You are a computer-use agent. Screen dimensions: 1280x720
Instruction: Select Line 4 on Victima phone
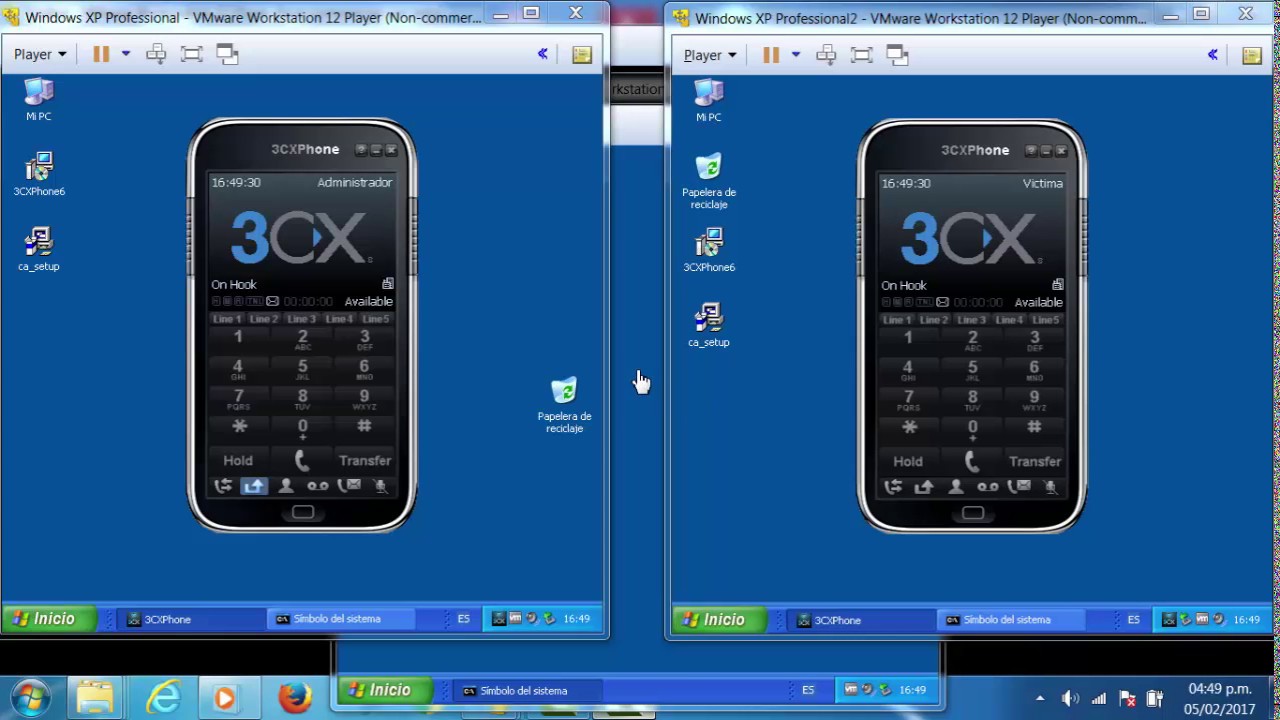click(1009, 320)
